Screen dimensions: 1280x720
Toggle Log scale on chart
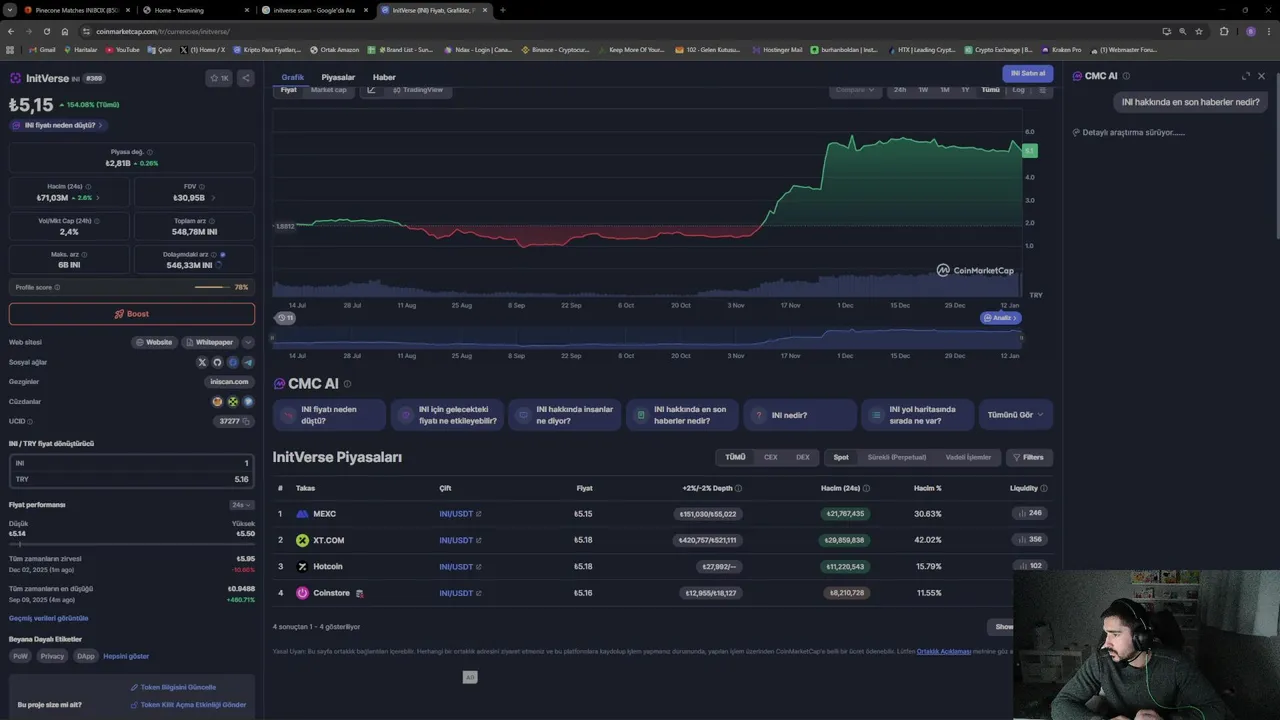point(1018,90)
